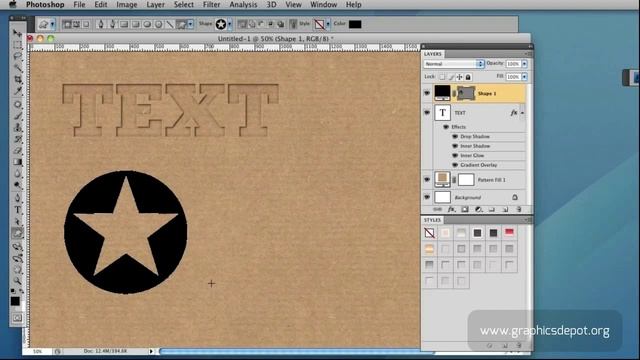Image resolution: width=640 pixels, height=360 pixels.
Task: Open geometry options arrow beside shape tools
Action: tap(191, 24)
